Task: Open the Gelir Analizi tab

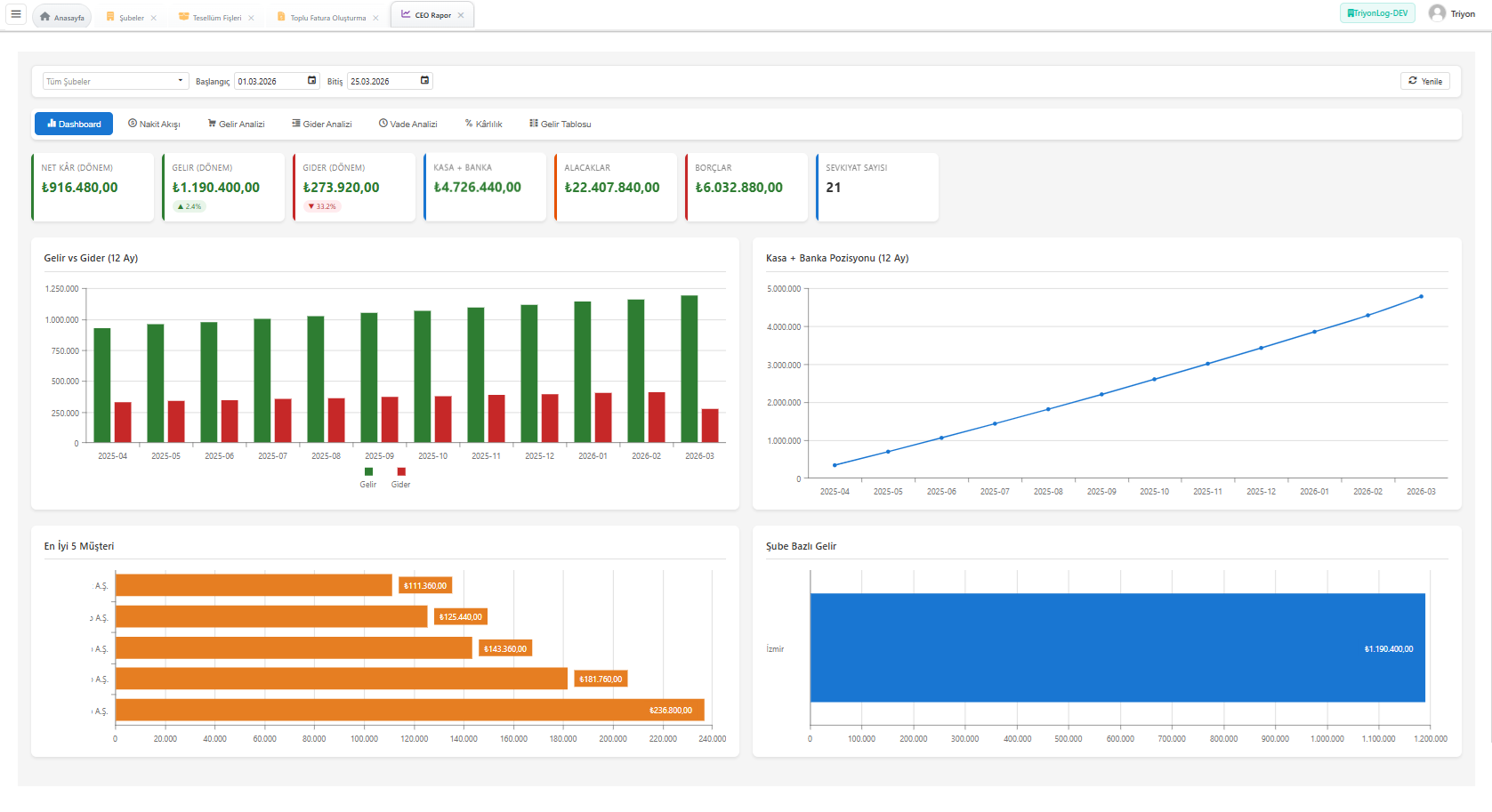Action: point(236,125)
